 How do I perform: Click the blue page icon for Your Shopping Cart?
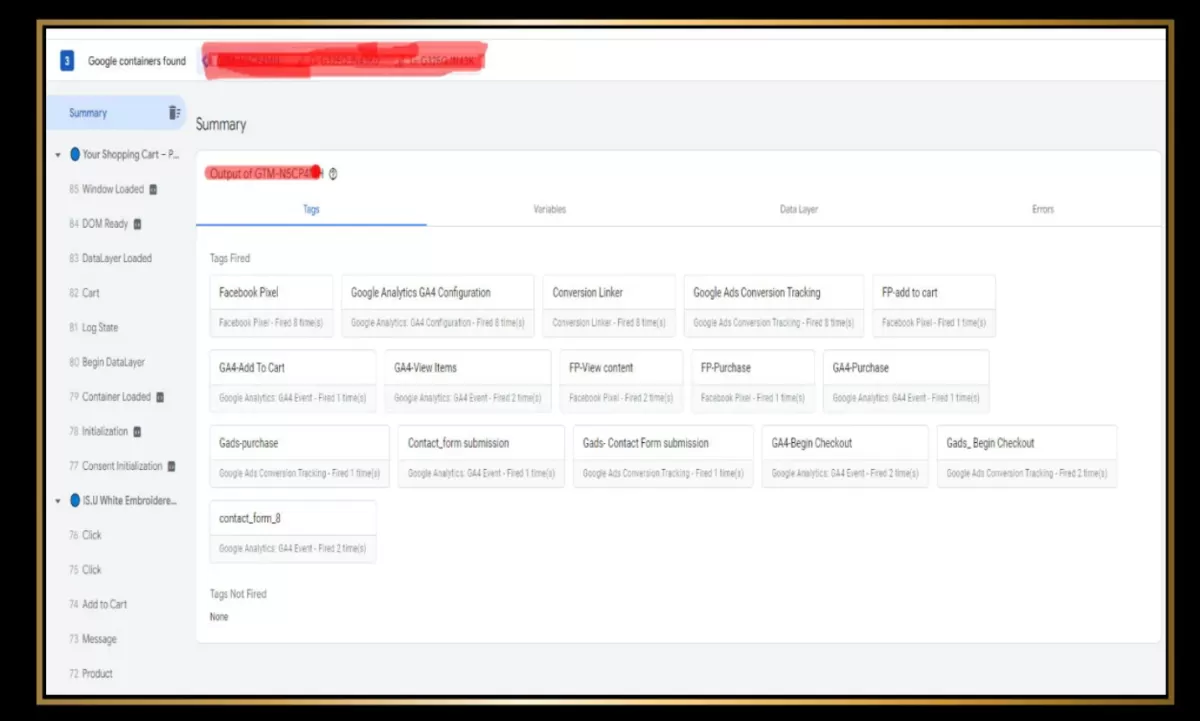(x=75, y=155)
